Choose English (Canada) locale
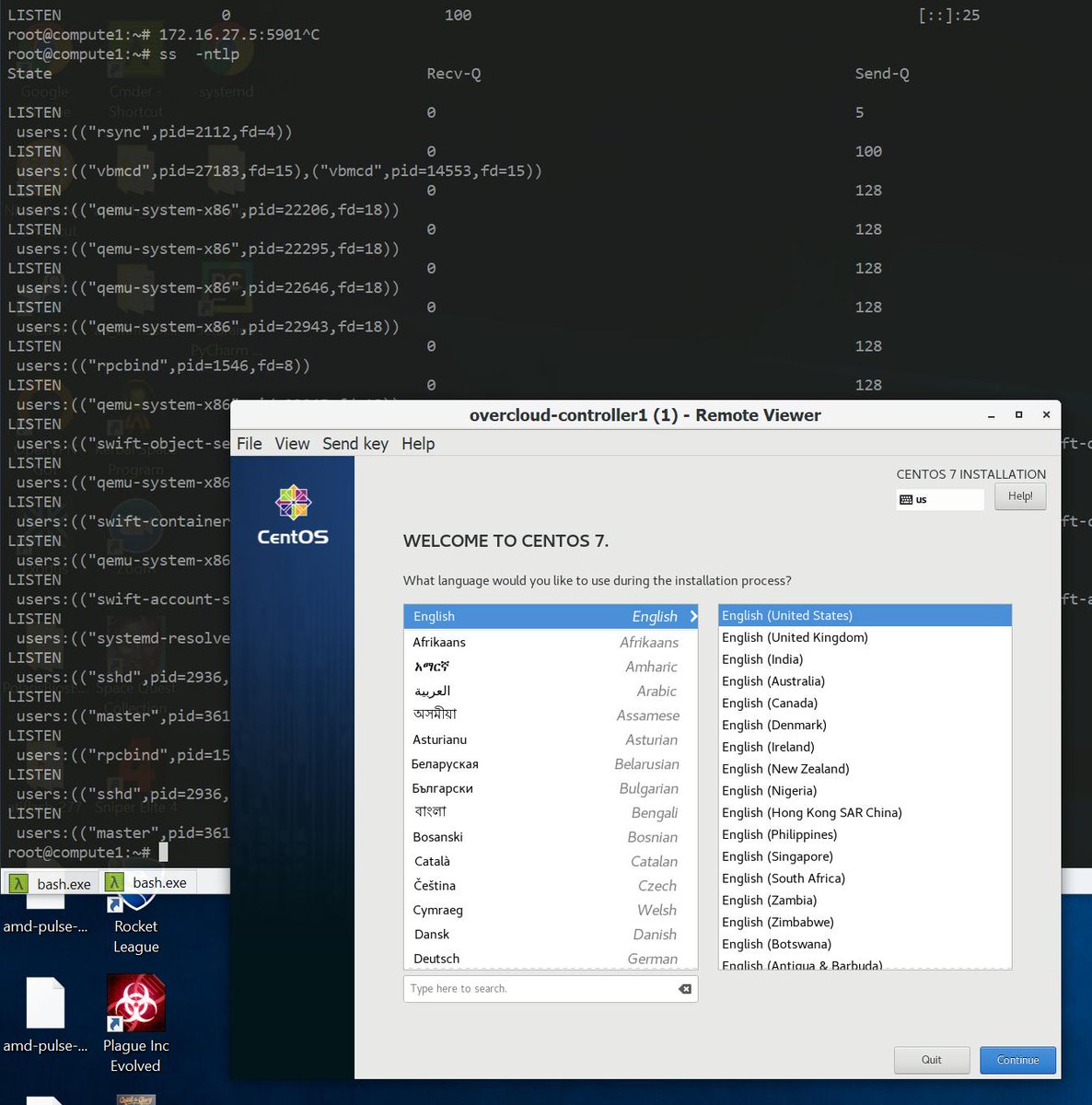 865,704
